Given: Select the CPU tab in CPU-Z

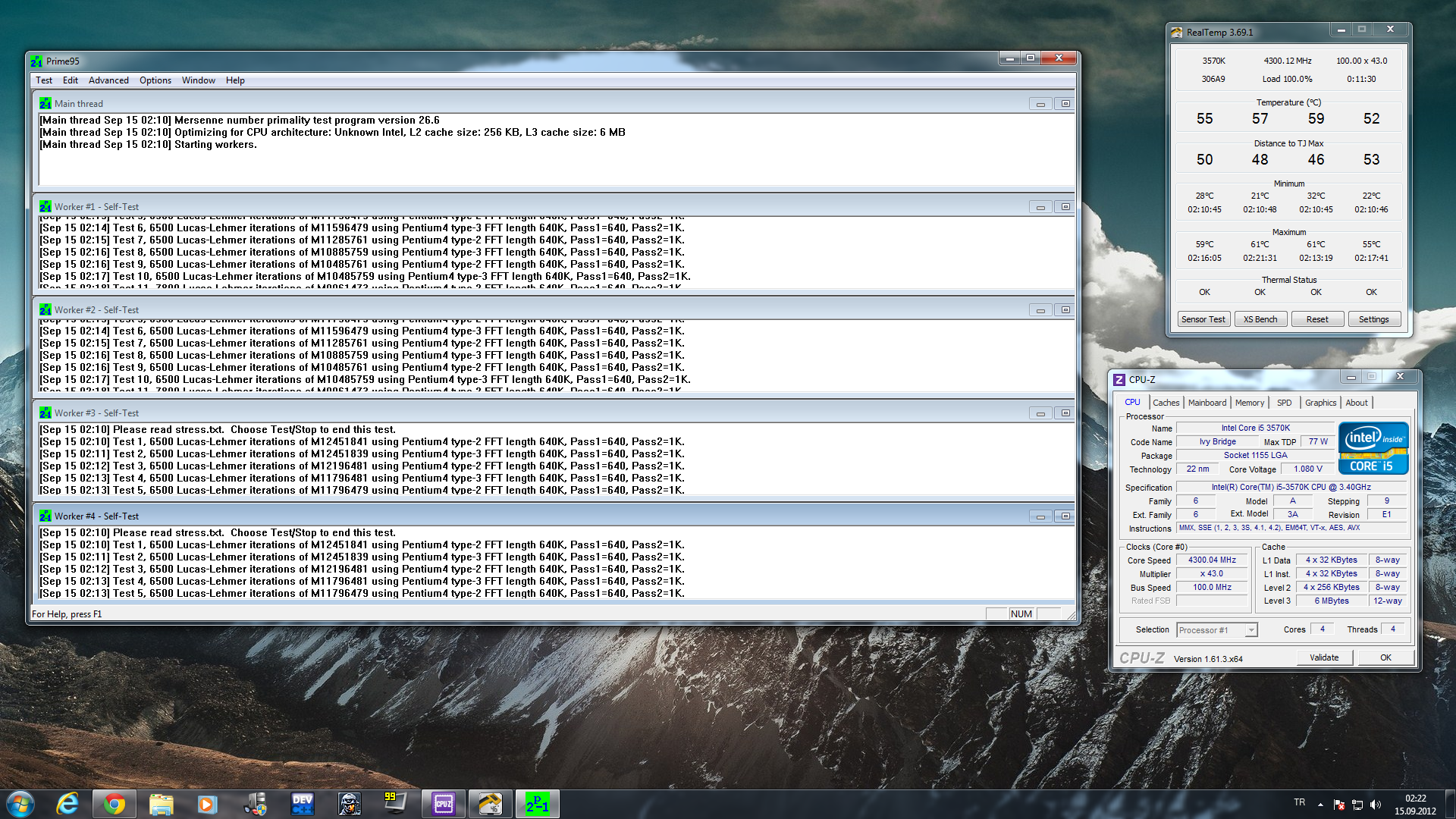Looking at the screenshot, I should click(1132, 402).
